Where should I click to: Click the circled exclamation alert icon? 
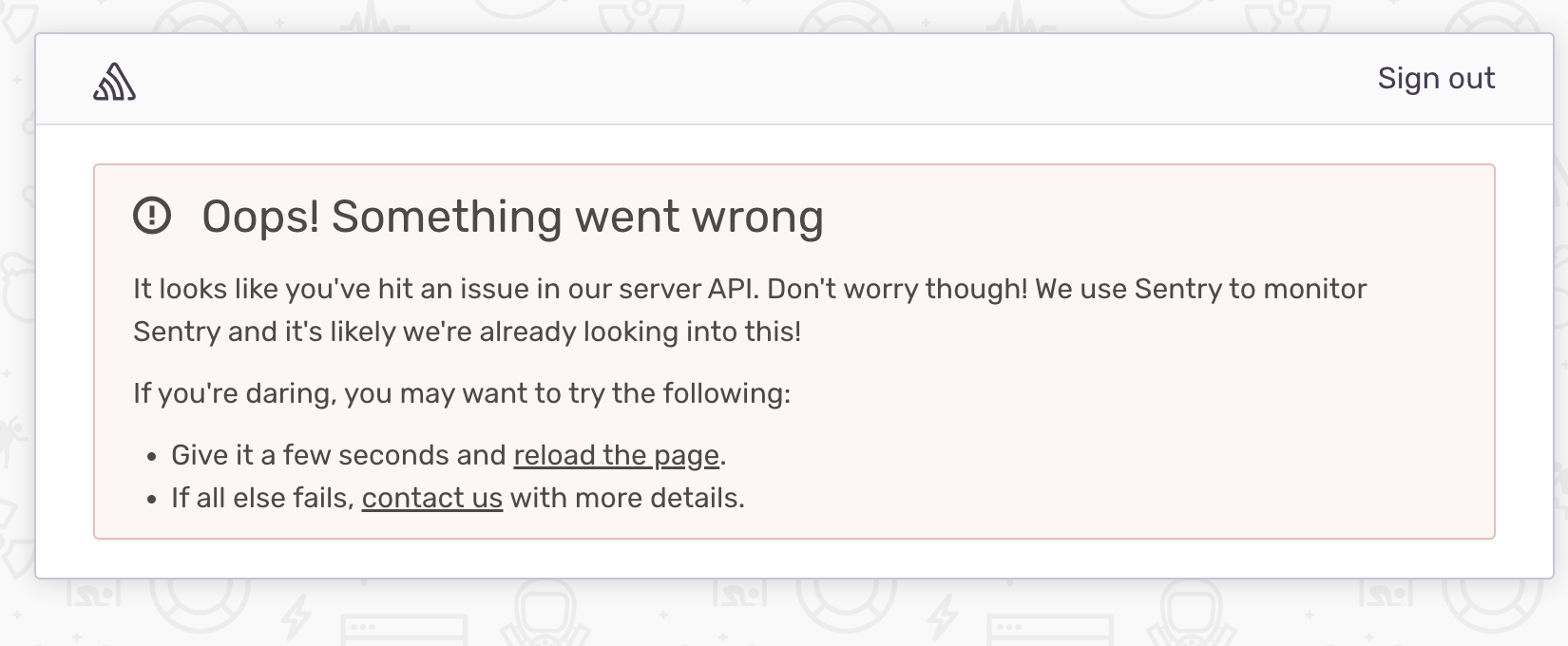[153, 217]
